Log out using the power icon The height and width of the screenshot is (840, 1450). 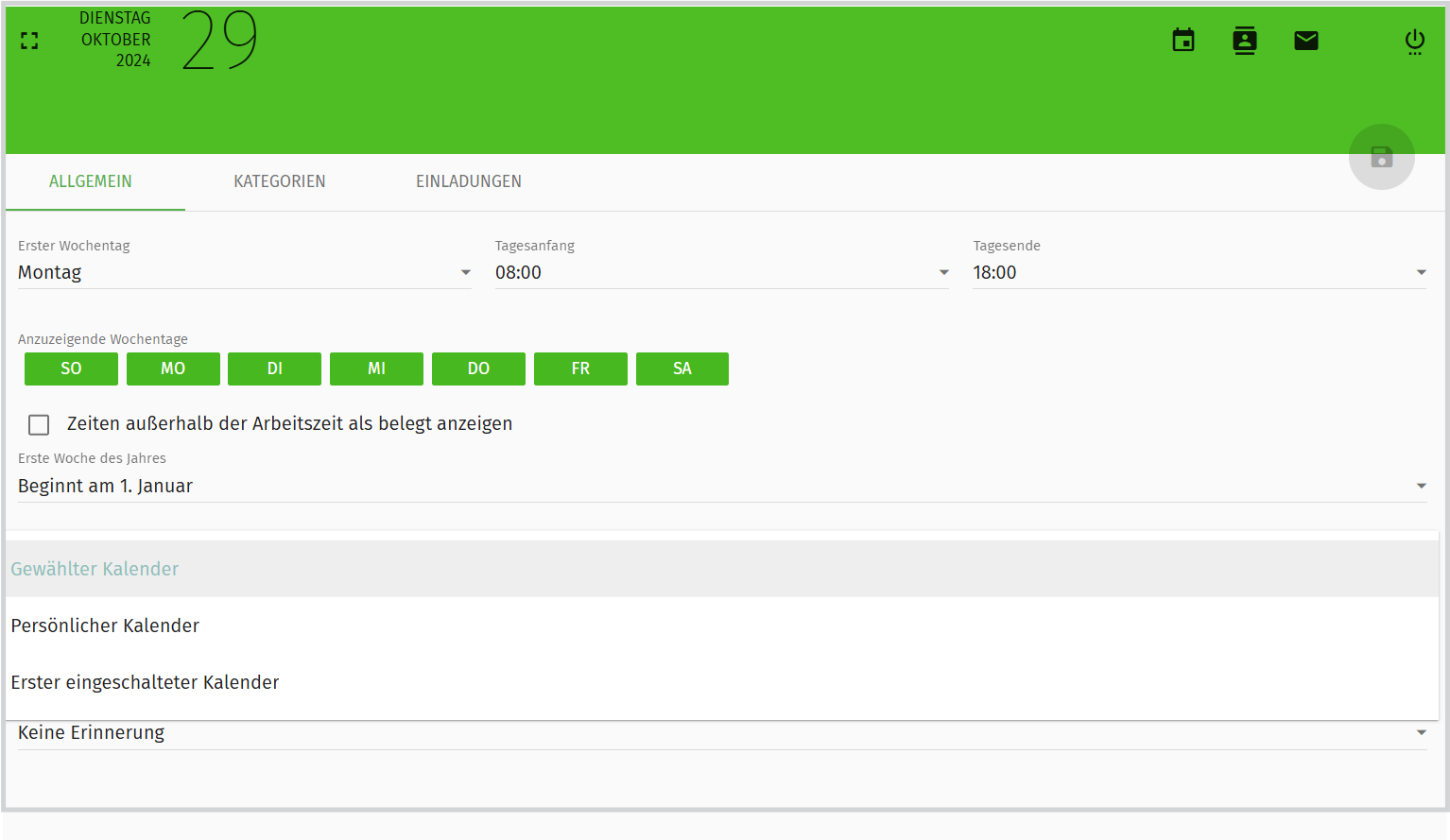(1414, 41)
